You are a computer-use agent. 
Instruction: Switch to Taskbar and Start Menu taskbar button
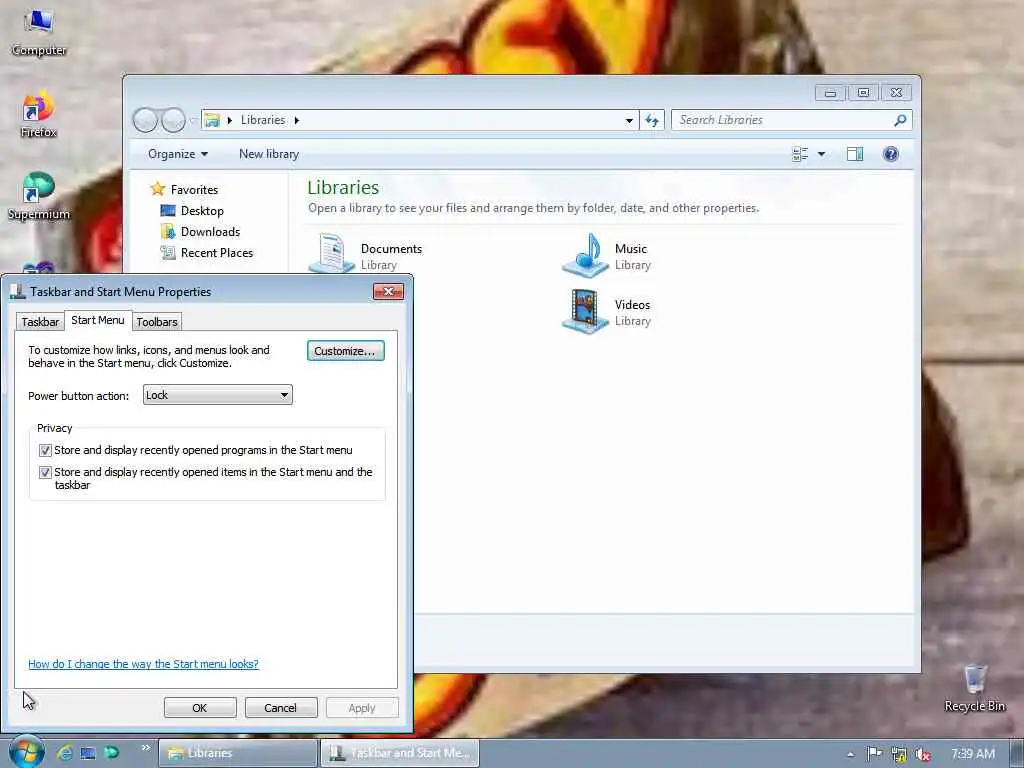pos(400,753)
